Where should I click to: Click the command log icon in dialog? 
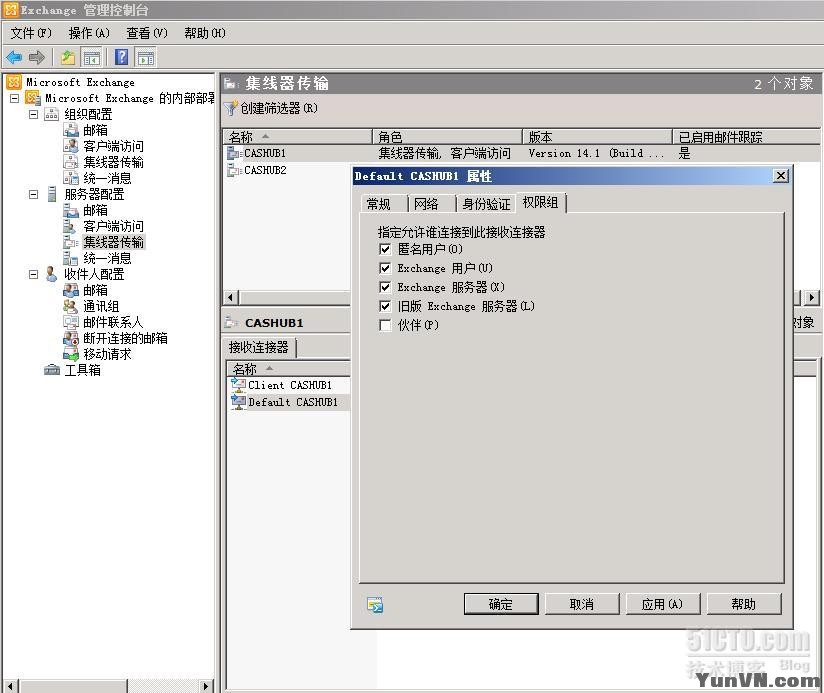375,605
